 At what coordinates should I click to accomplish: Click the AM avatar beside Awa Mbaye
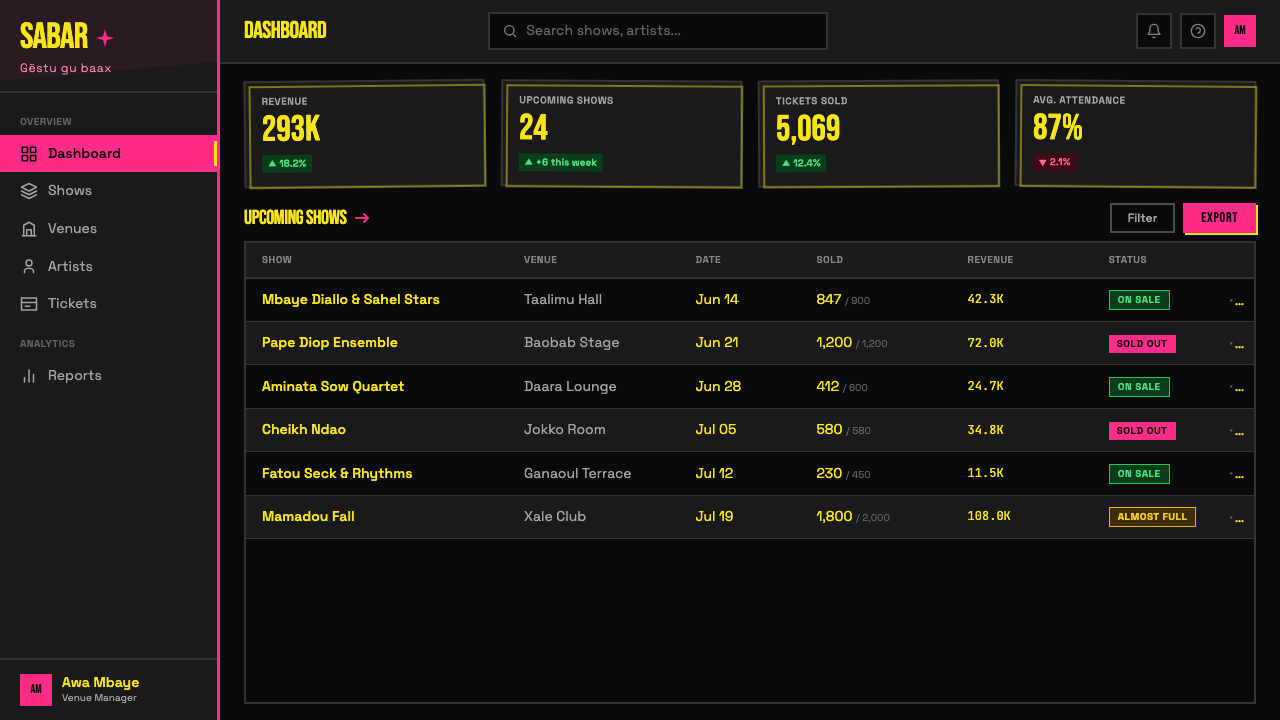click(x=36, y=690)
